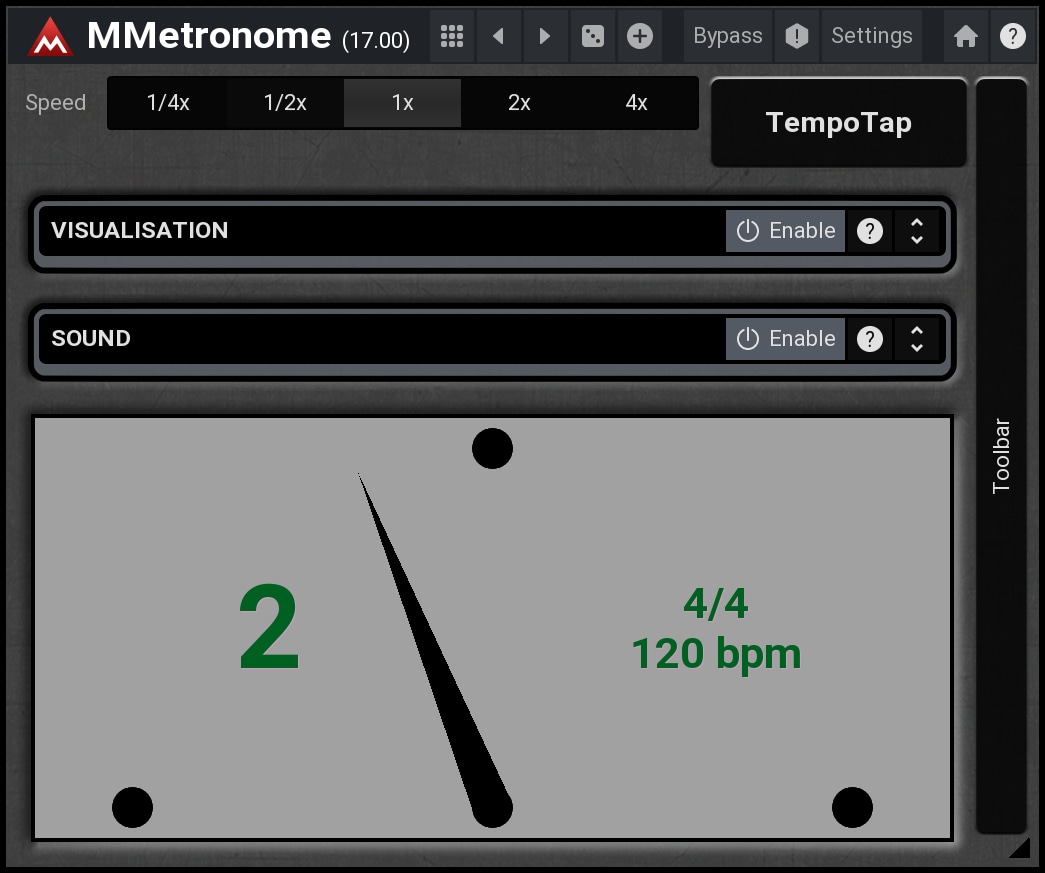Click the panic exclamation icon
The image size is (1045, 873).
point(796,37)
